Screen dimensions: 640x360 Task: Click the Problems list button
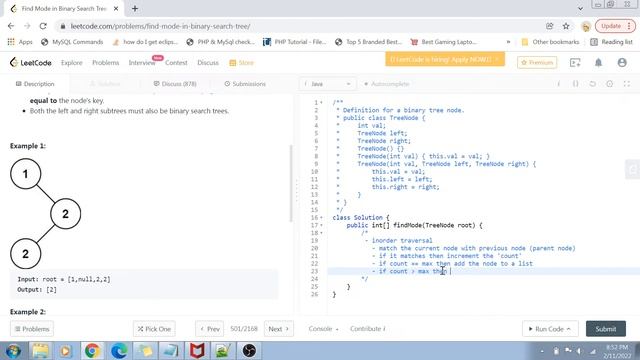(x=32, y=329)
